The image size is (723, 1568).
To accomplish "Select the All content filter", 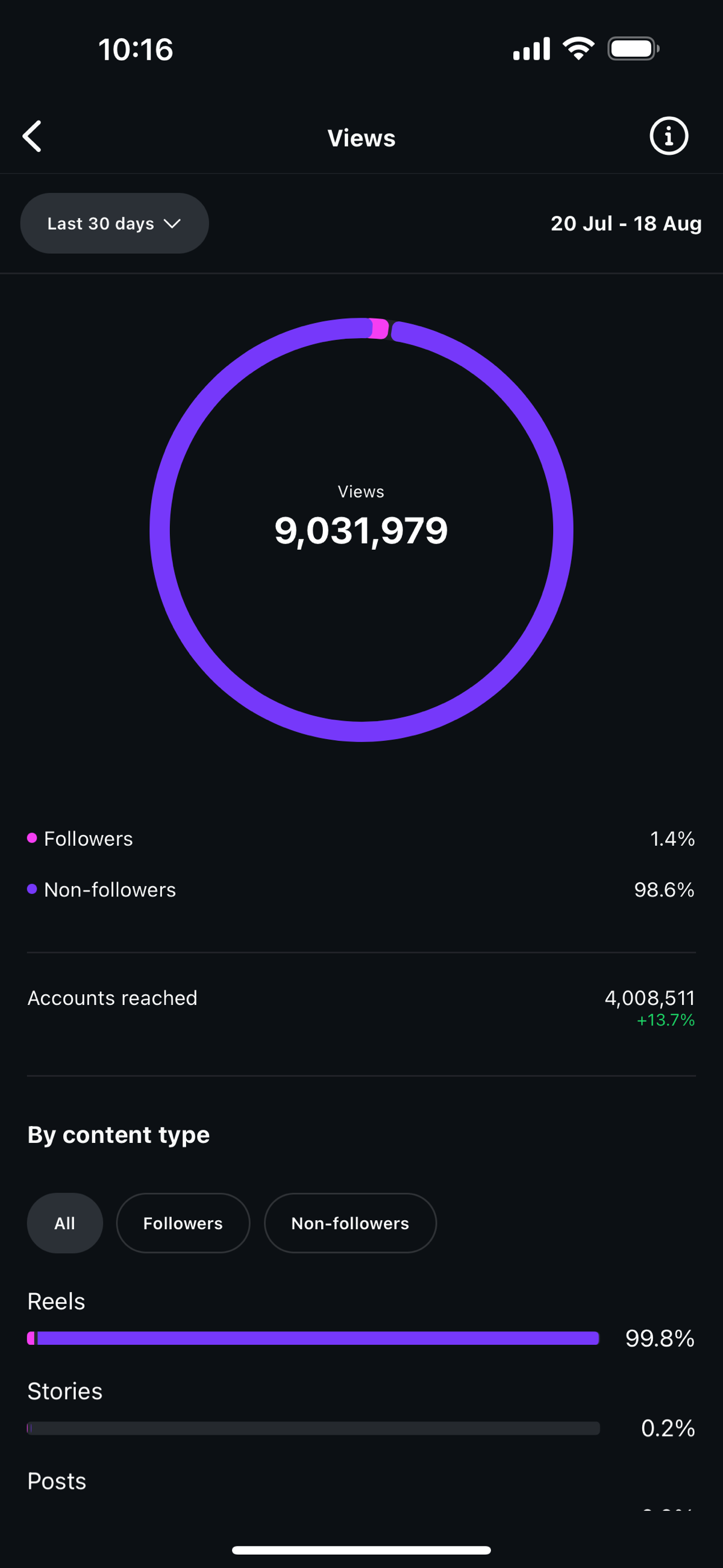I will tap(64, 1223).
